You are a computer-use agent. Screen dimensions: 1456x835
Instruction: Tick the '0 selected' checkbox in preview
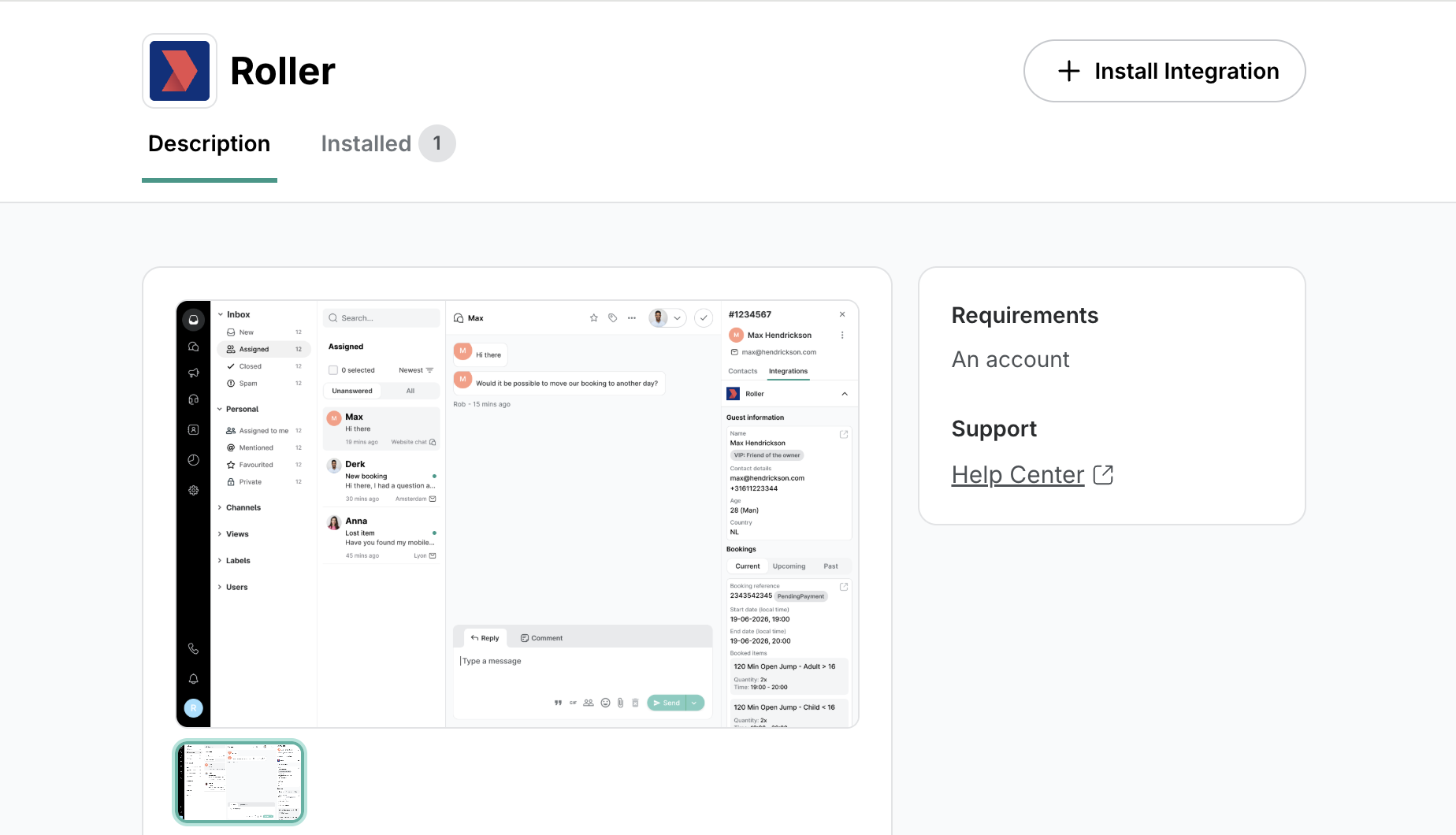click(333, 370)
